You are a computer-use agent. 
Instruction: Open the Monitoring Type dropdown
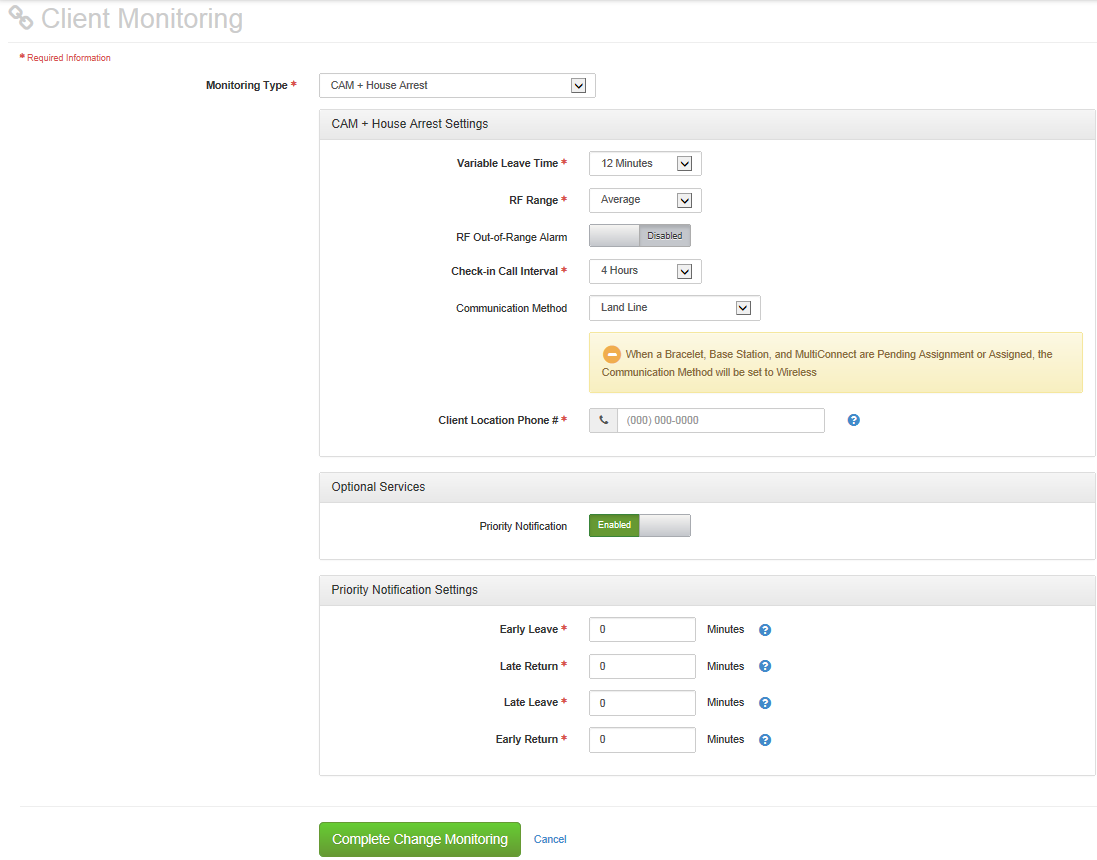[x=457, y=86]
